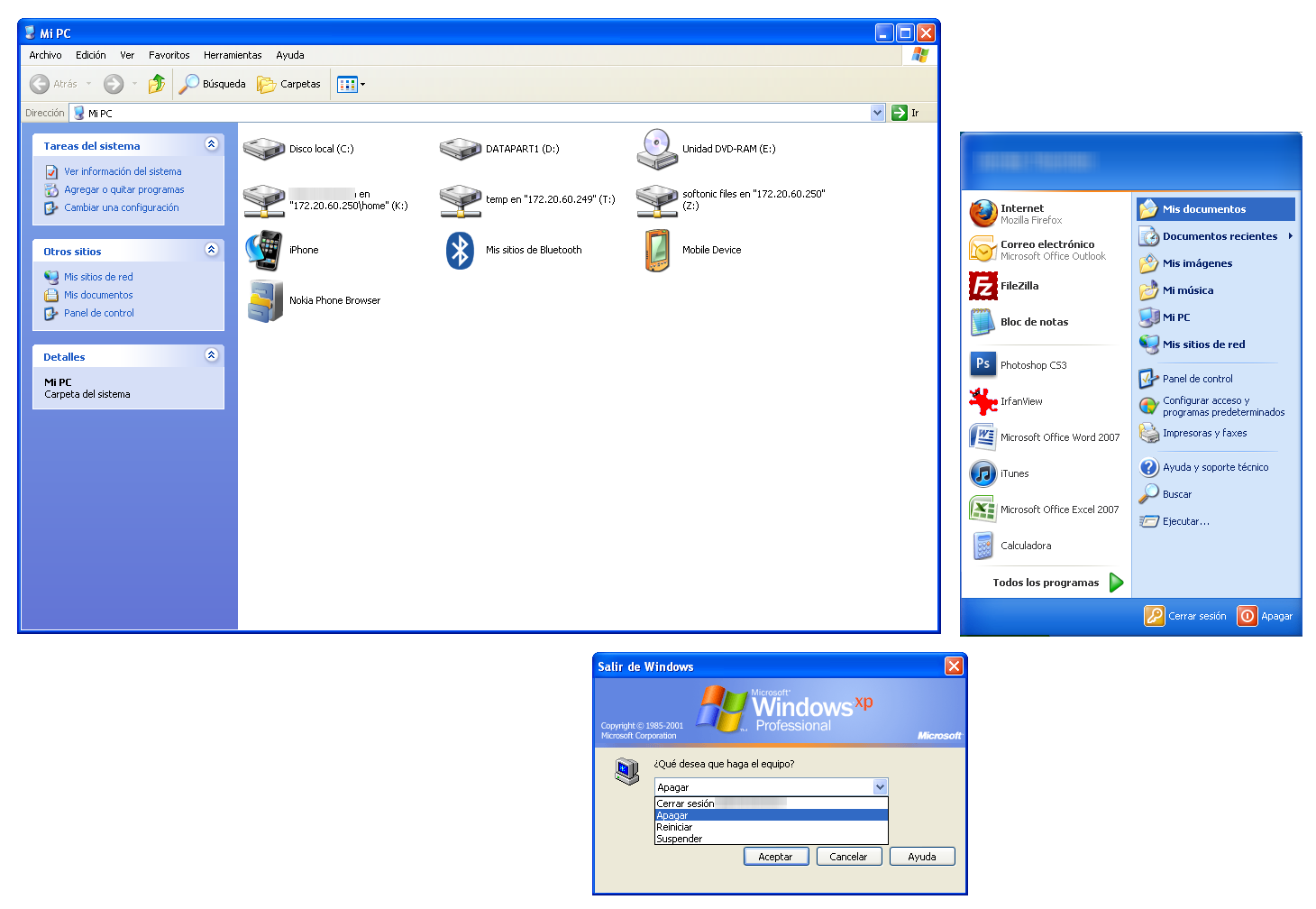Click the Búsqueda toolbar button
The image size is (1316, 909).
(213, 84)
